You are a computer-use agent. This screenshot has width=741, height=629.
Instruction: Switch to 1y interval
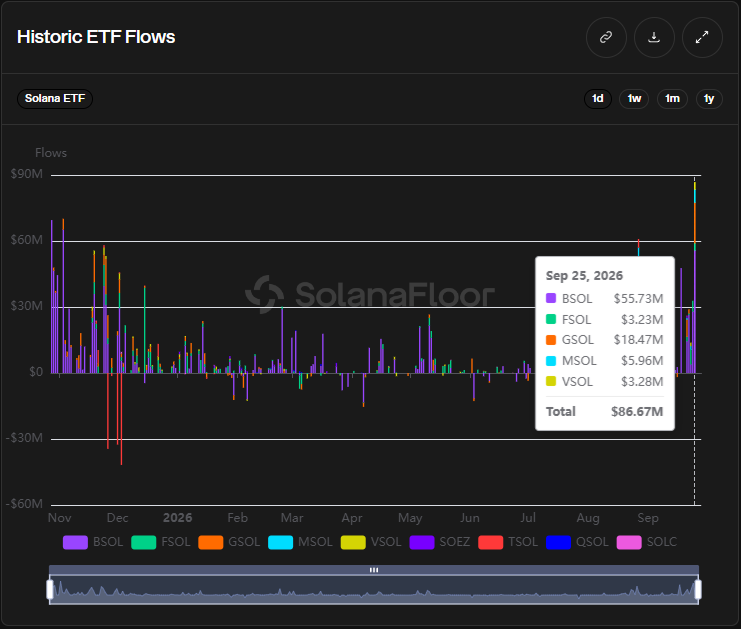click(709, 99)
